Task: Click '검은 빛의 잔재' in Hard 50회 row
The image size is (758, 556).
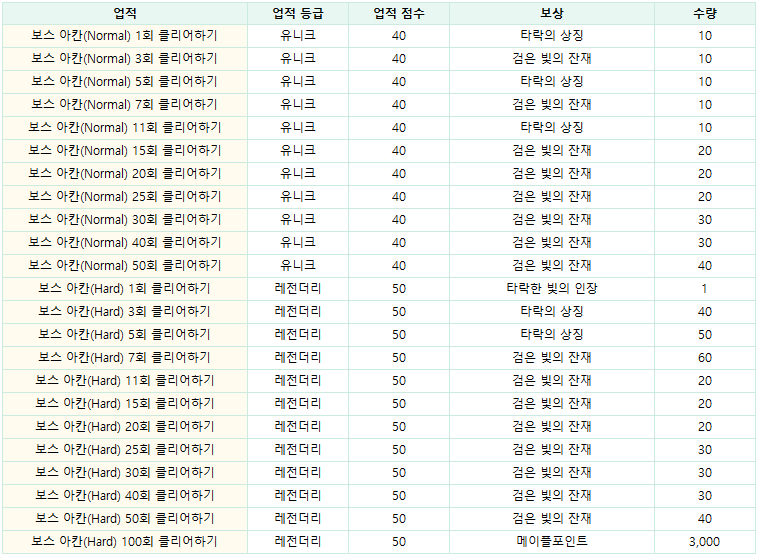Action: [x=552, y=518]
